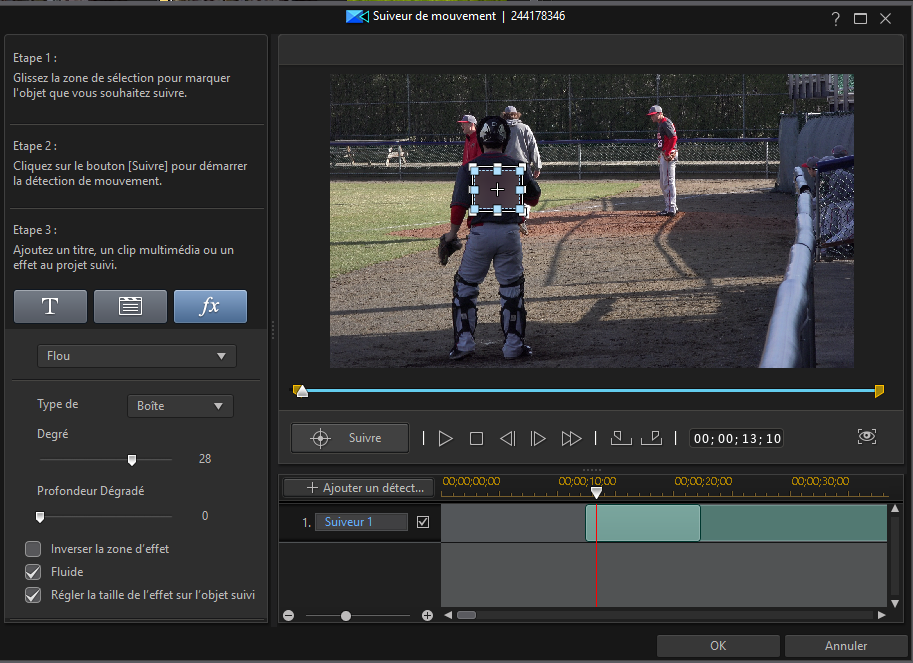Click the Degré slider handle
Screen dimensions: 913x663
[131, 460]
